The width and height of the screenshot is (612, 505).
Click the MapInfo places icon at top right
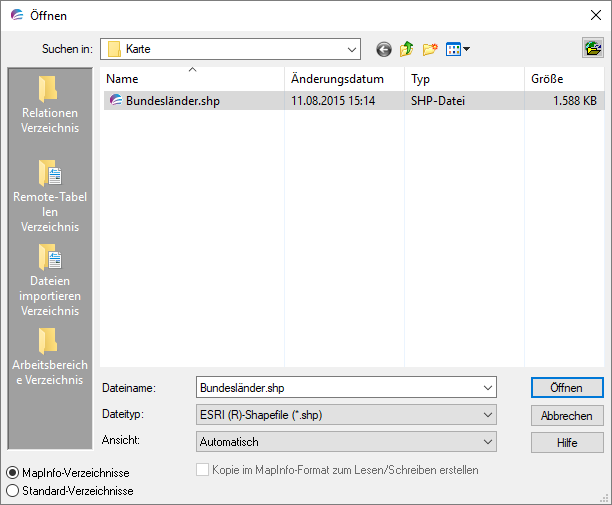[592, 48]
